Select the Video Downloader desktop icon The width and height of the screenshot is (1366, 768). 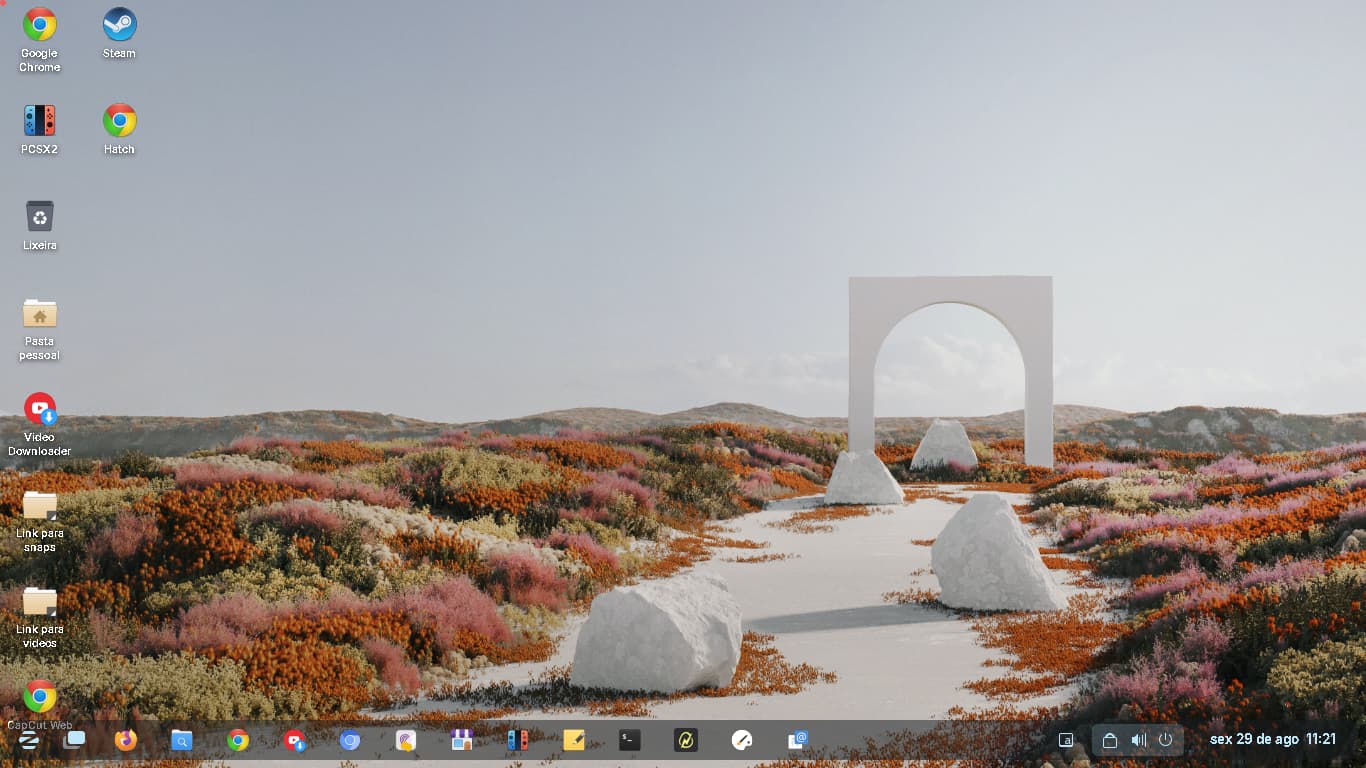coord(40,409)
